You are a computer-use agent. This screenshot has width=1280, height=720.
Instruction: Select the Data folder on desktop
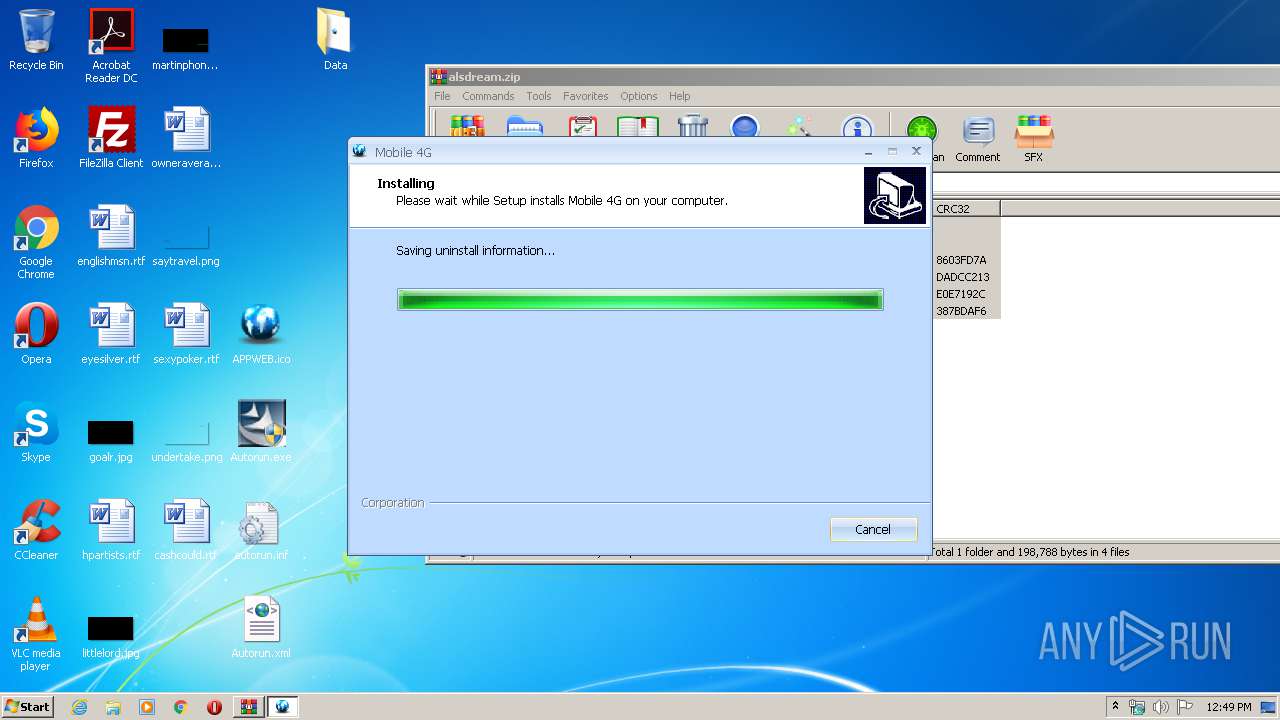click(335, 40)
